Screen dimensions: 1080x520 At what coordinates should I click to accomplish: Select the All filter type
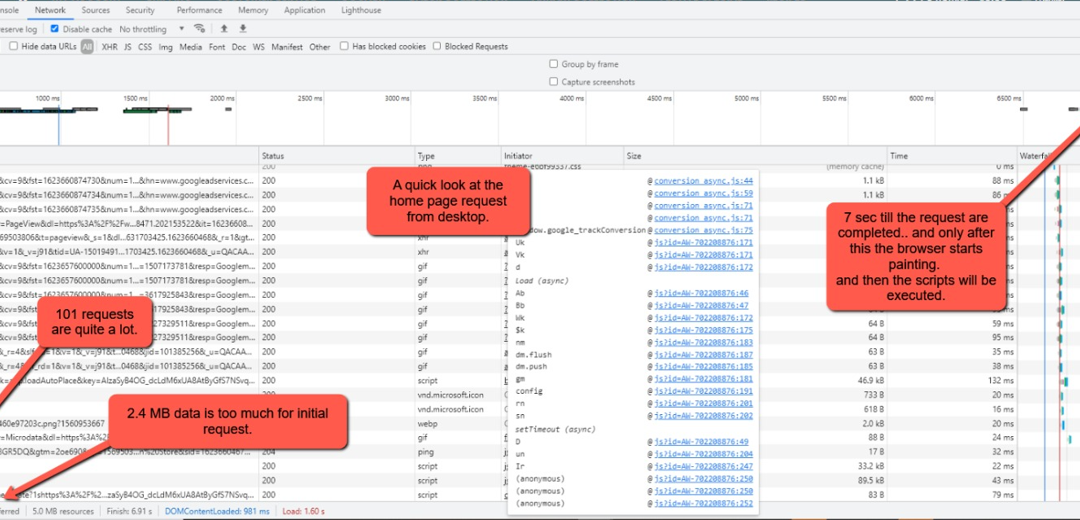tap(87, 47)
